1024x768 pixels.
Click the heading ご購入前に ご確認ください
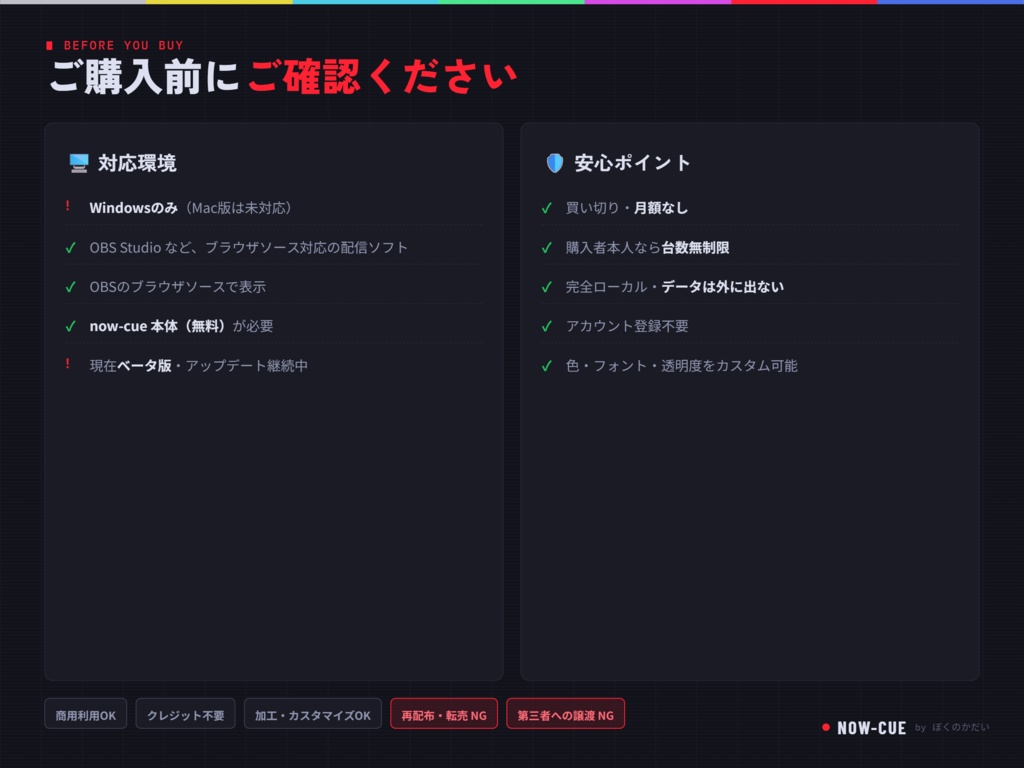(283, 76)
